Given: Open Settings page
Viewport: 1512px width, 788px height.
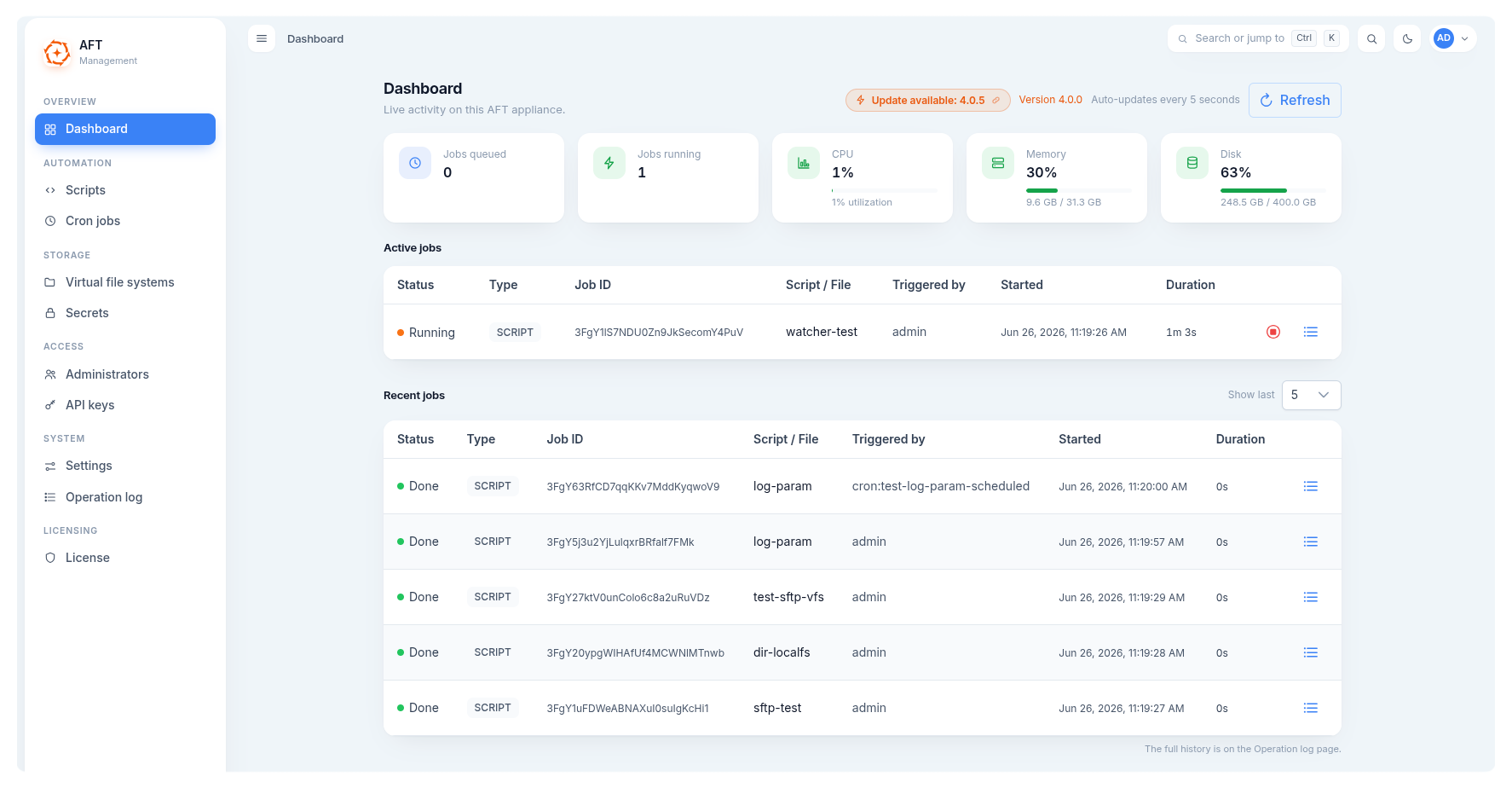Looking at the screenshot, I should pyautogui.click(x=125, y=466).
